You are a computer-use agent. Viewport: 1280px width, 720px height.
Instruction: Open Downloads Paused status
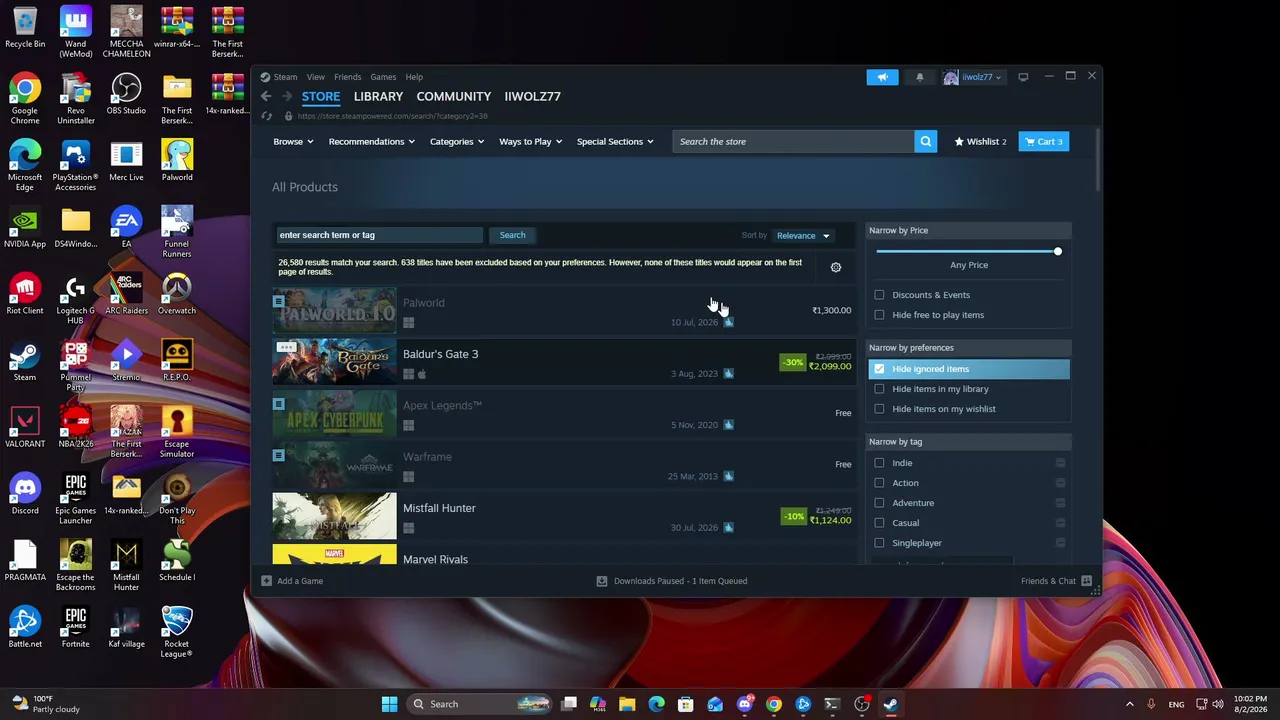click(x=672, y=581)
